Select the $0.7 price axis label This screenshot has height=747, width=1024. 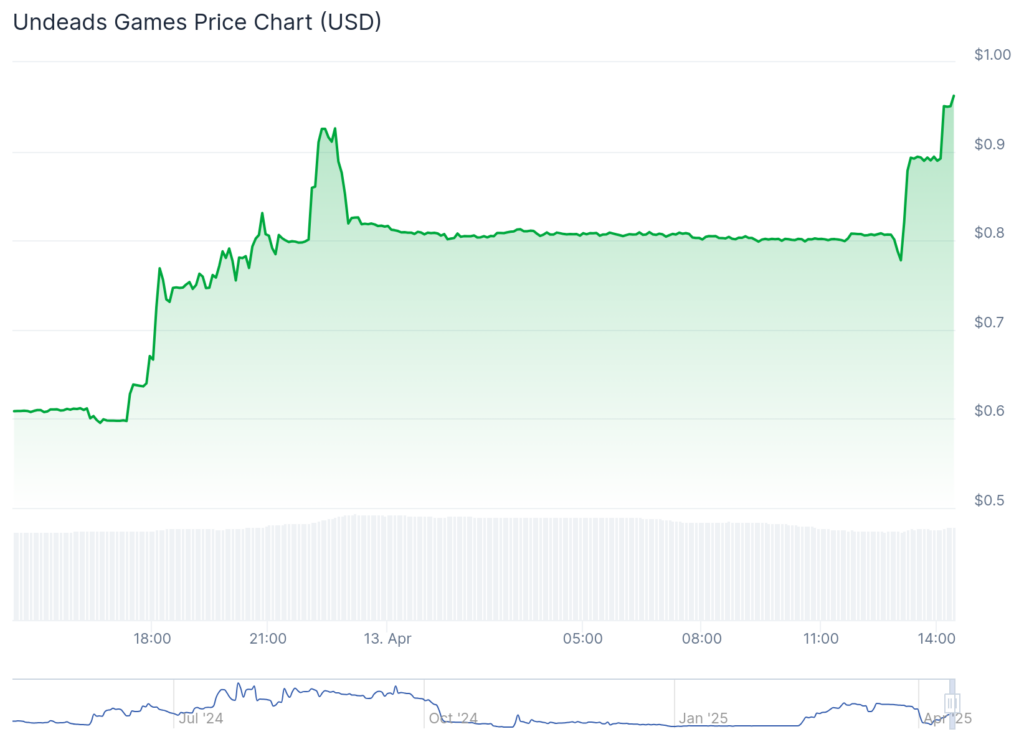[x=988, y=322]
